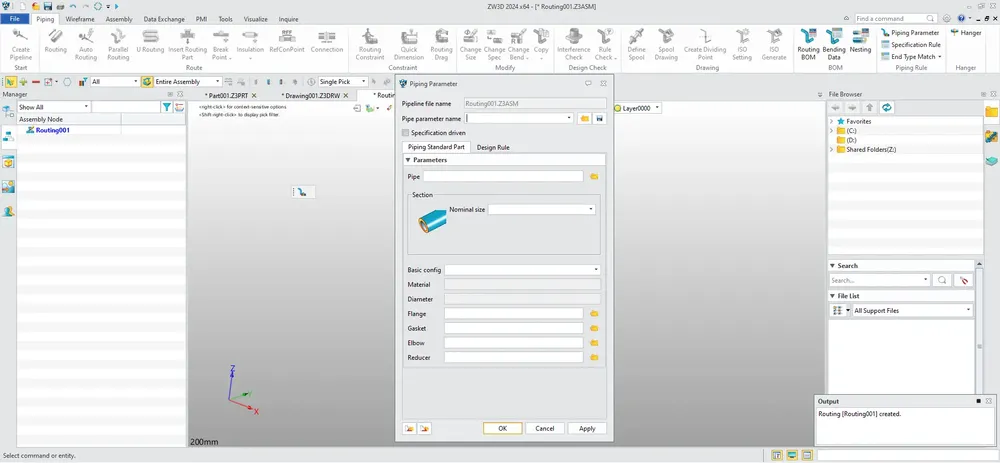Expand the Basic config dropdown
This screenshot has width=1000, height=463.
point(522,270)
